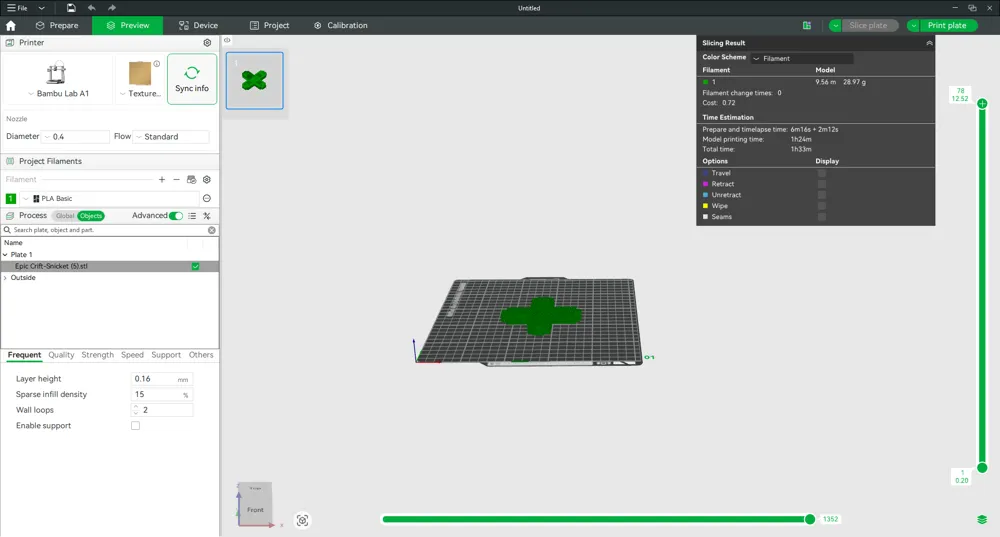Viewport: 1000px width, 537px height.
Task: Click the Sync info button
Action: (192, 79)
